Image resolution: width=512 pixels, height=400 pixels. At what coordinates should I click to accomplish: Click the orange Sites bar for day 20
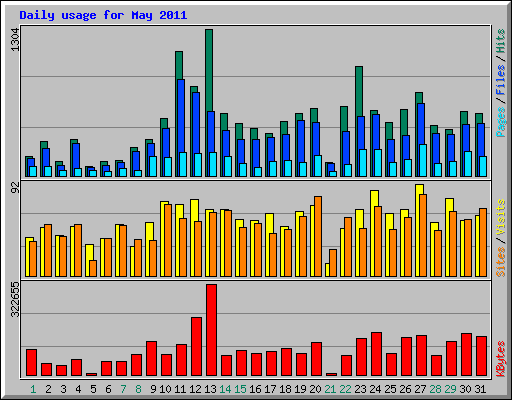coord(318,236)
